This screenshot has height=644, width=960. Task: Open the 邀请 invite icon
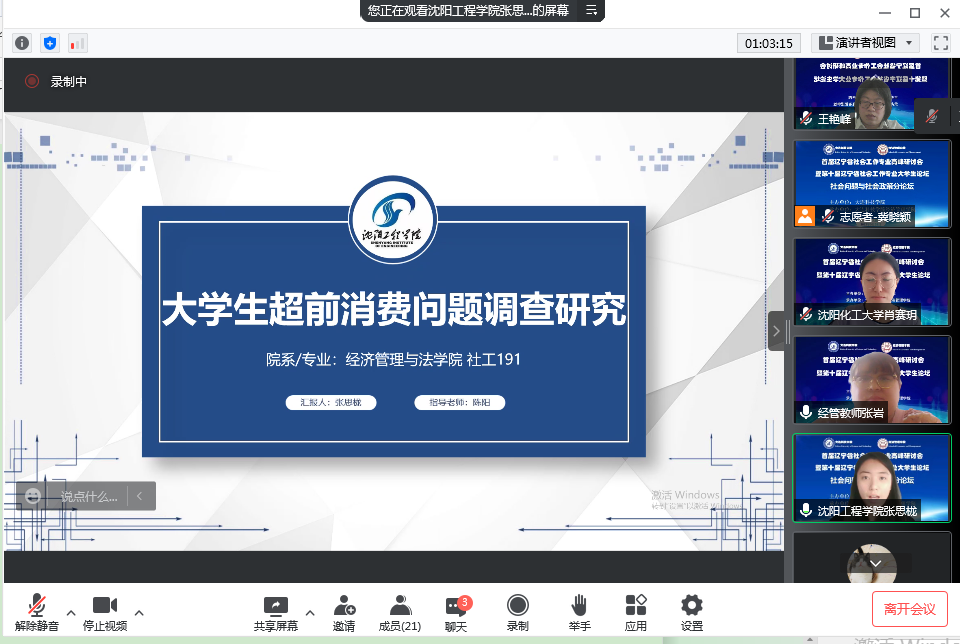344,613
